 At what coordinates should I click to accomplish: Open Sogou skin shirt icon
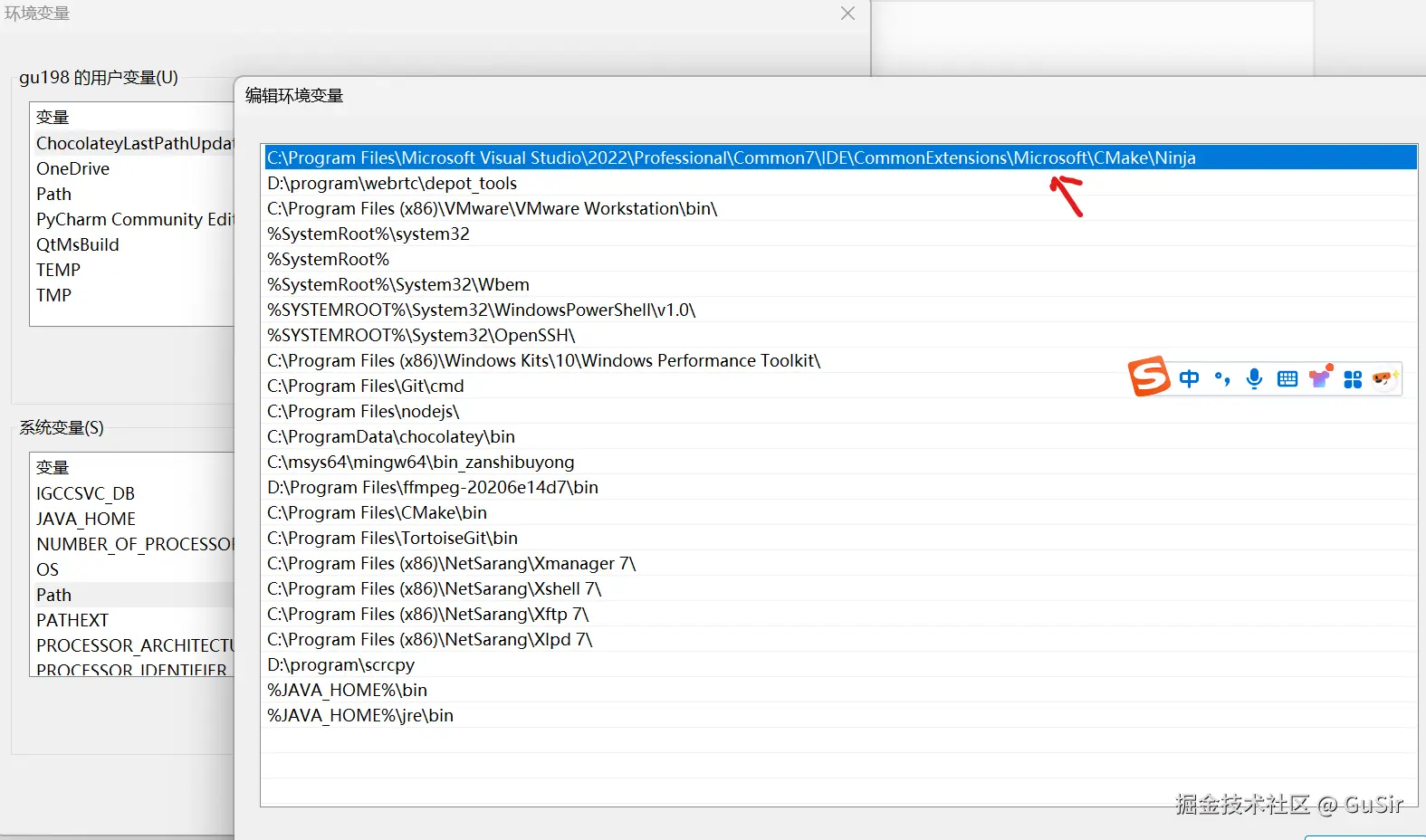click(x=1320, y=377)
